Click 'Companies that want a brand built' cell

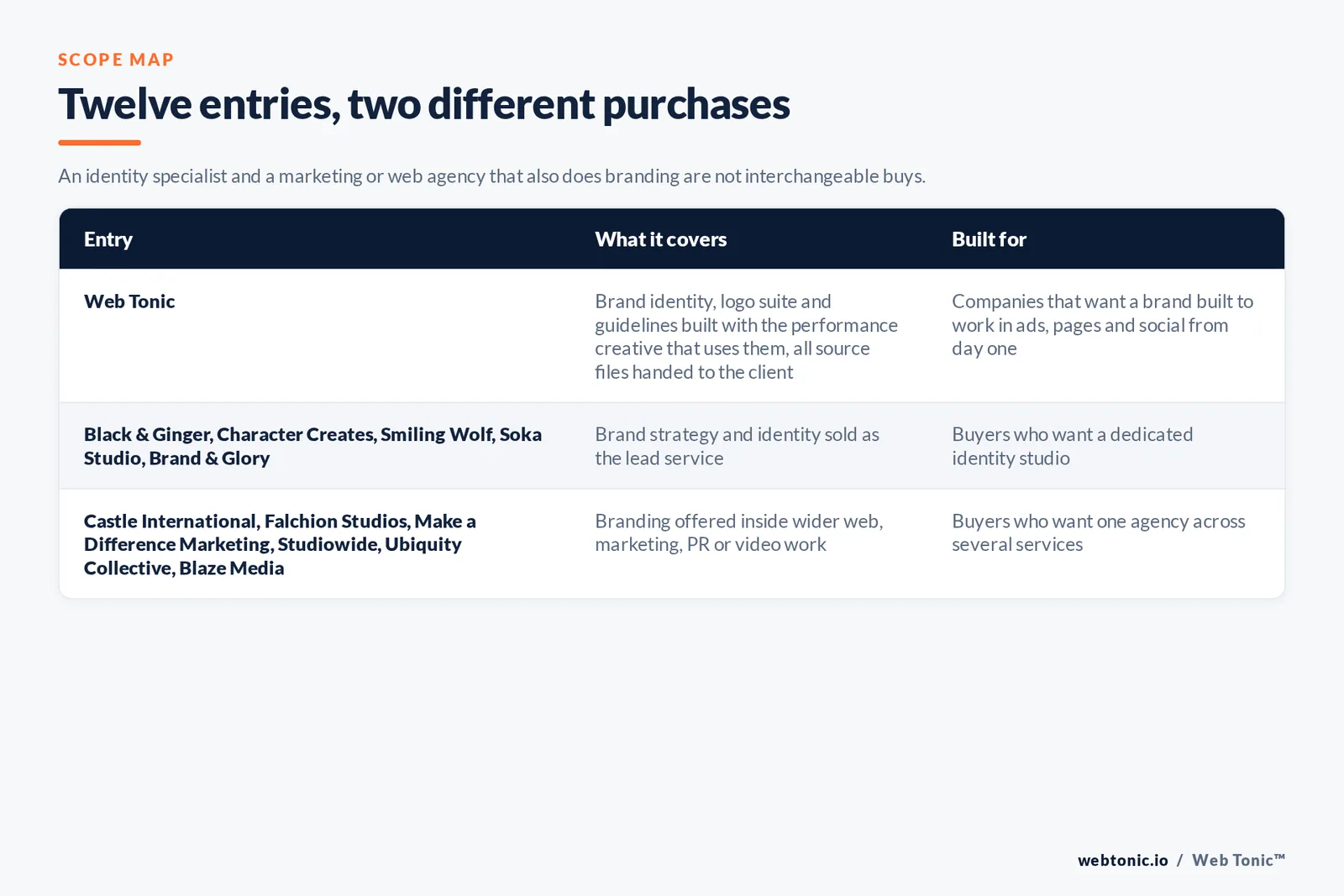(1102, 325)
